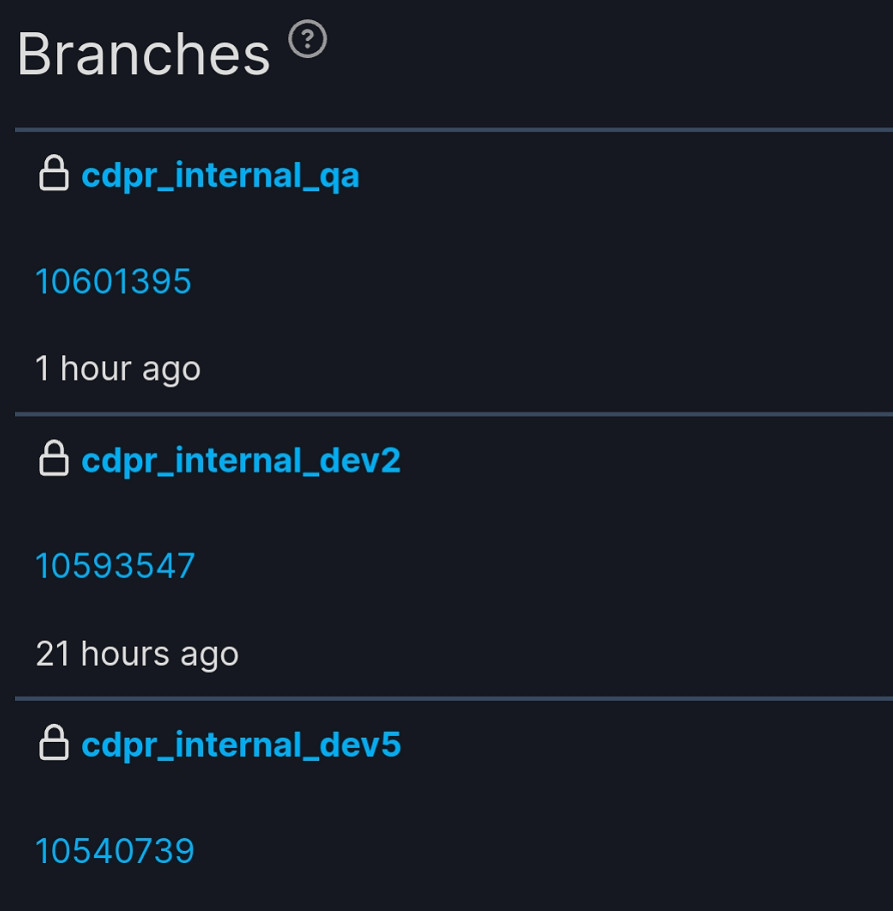Open the cdpr_internal_qa branch
This screenshot has height=911, width=893.
(220, 176)
